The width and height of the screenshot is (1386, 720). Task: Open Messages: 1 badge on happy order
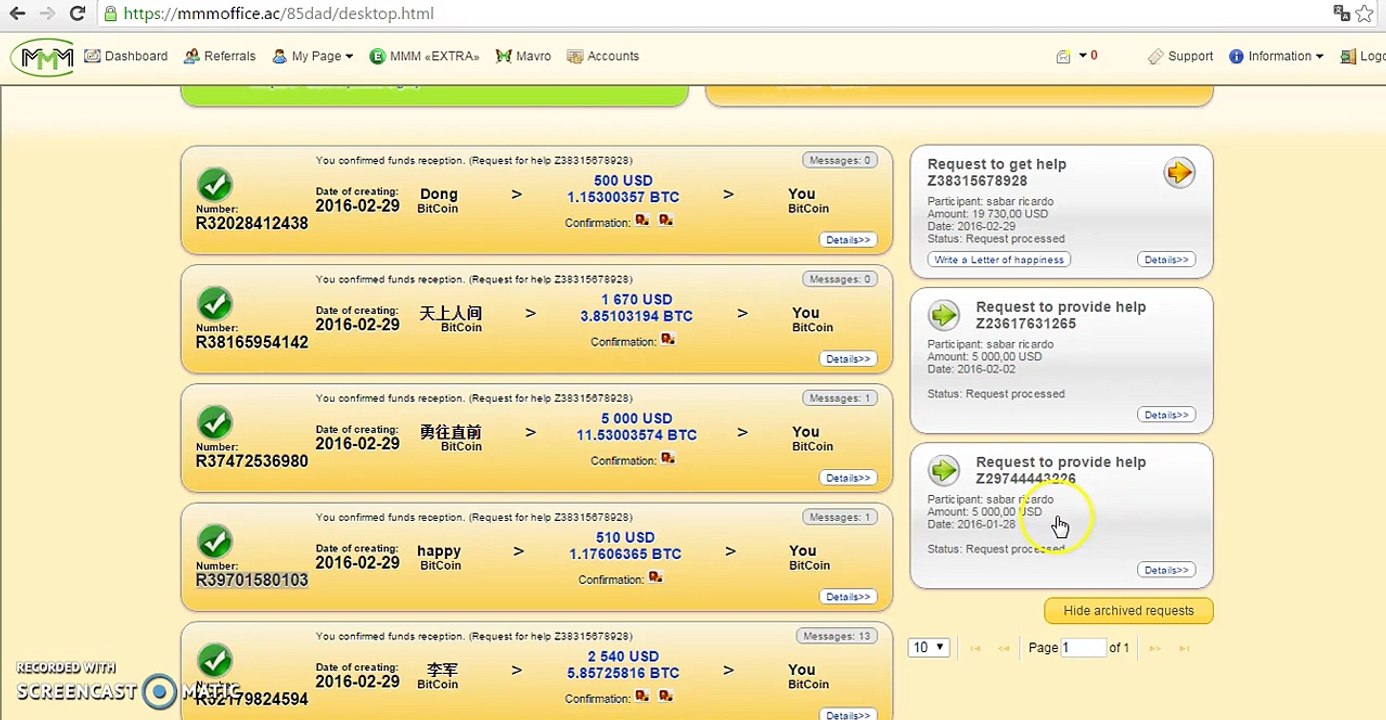[840, 517]
